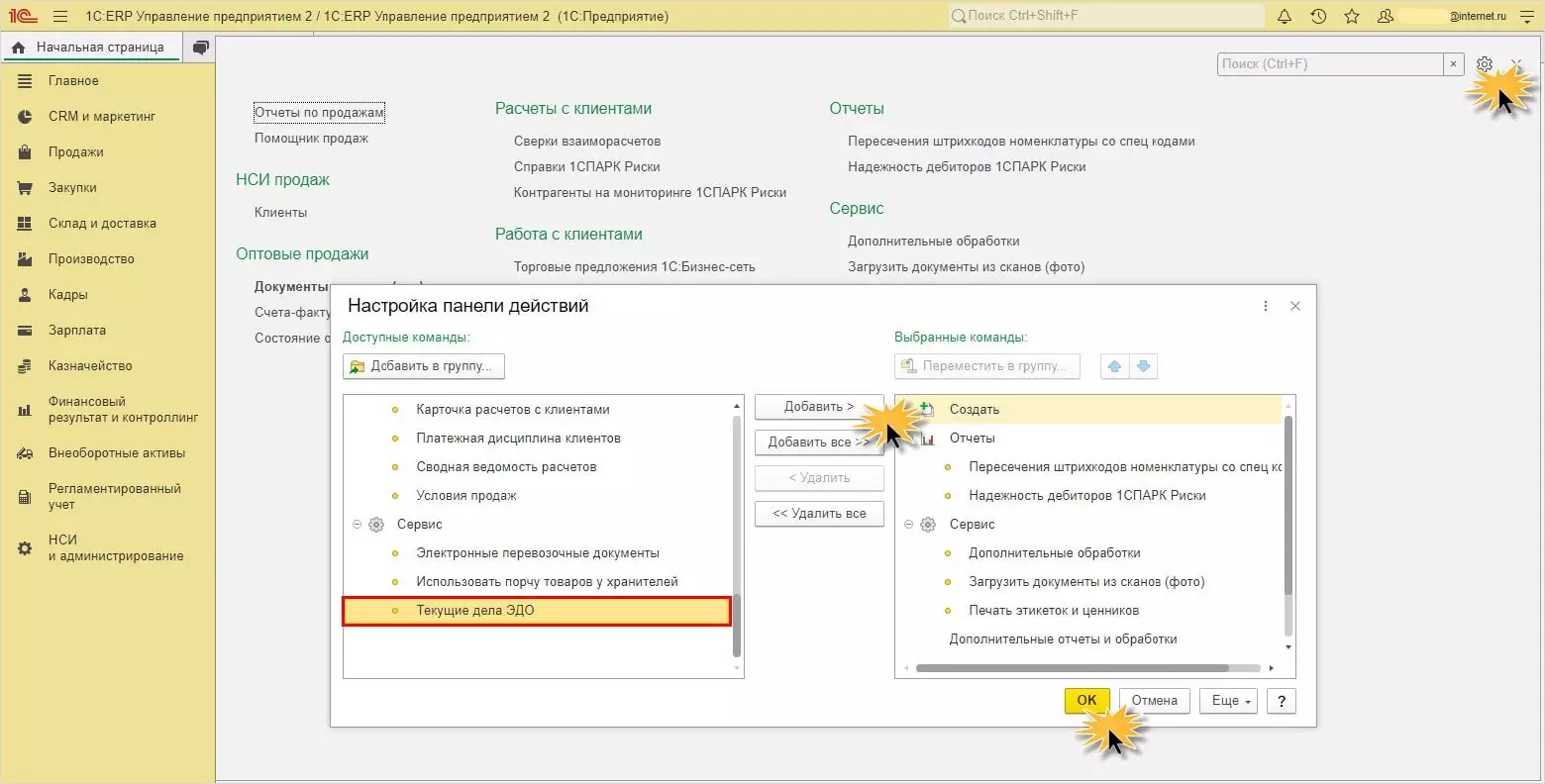Viewport: 1545px width, 784px height.
Task: Select Электронные перевозочные документы command
Action: (x=538, y=553)
